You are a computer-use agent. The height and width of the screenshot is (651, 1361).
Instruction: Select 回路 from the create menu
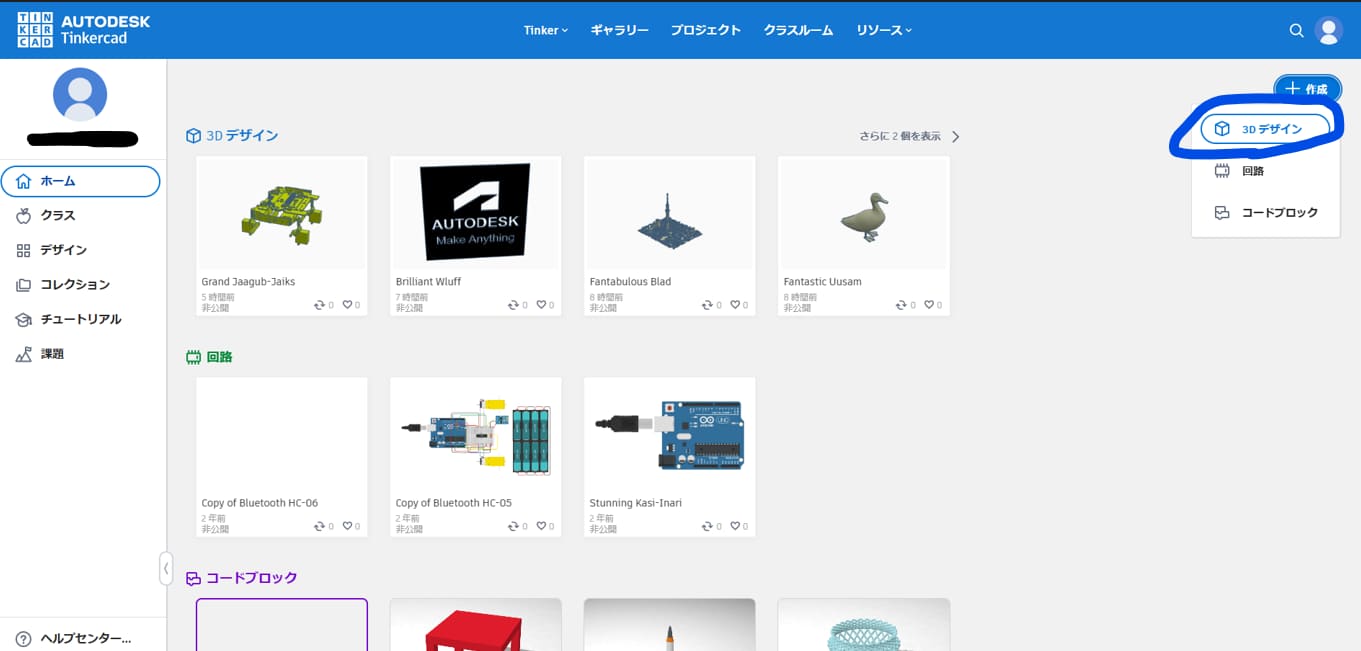[x=1252, y=171]
